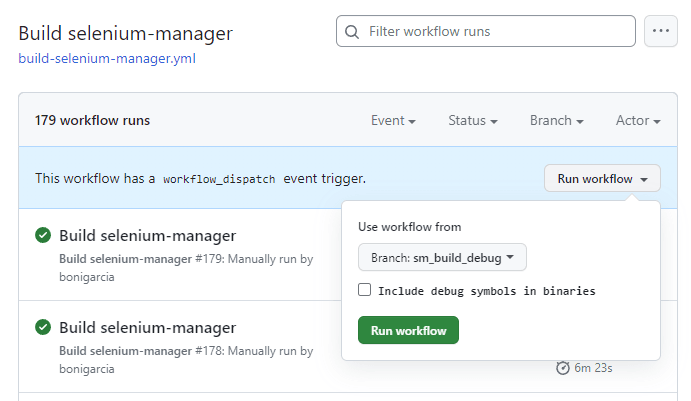The width and height of the screenshot is (691, 401).
Task: Enable the Include debug symbols checkbox
Action: 365,291
